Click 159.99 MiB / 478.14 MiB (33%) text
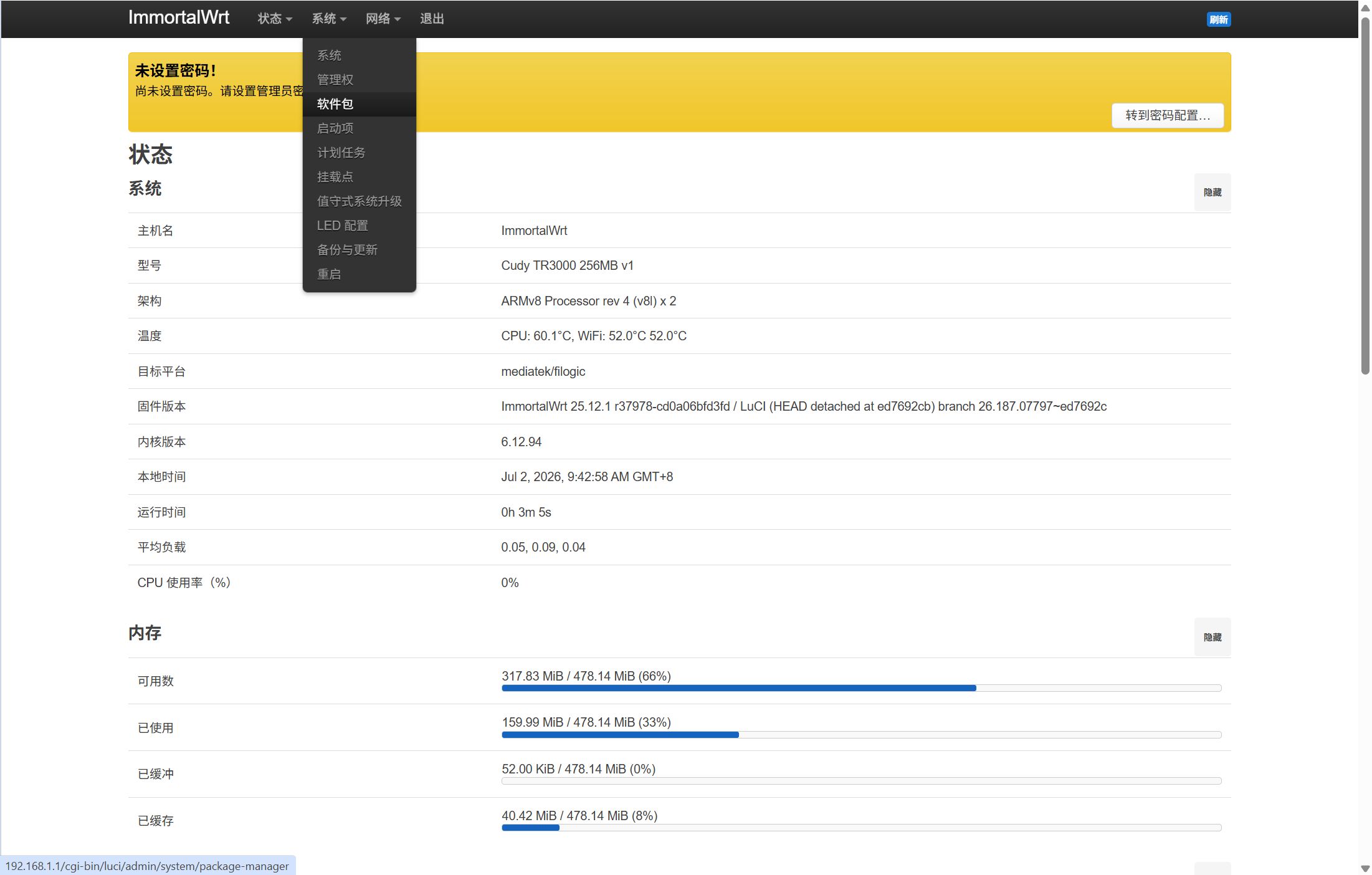 point(586,722)
